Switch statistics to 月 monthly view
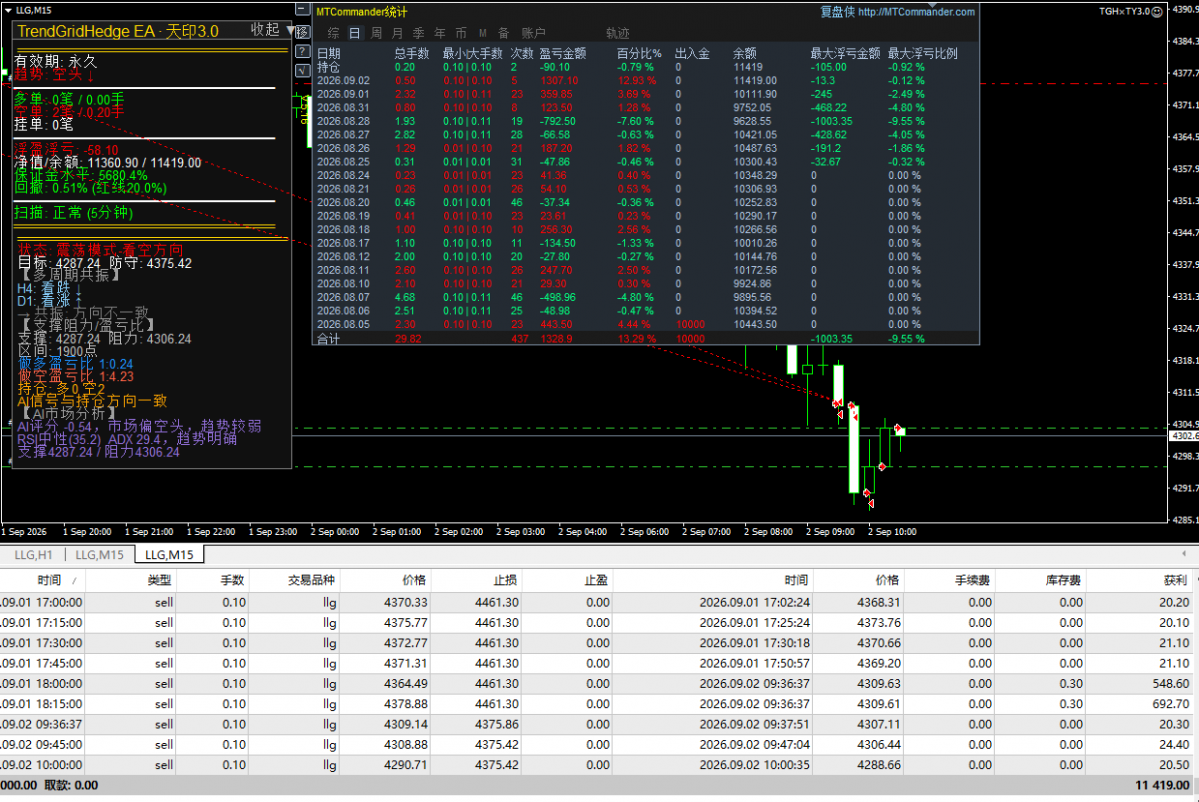The height and width of the screenshot is (802, 1199). click(x=397, y=33)
